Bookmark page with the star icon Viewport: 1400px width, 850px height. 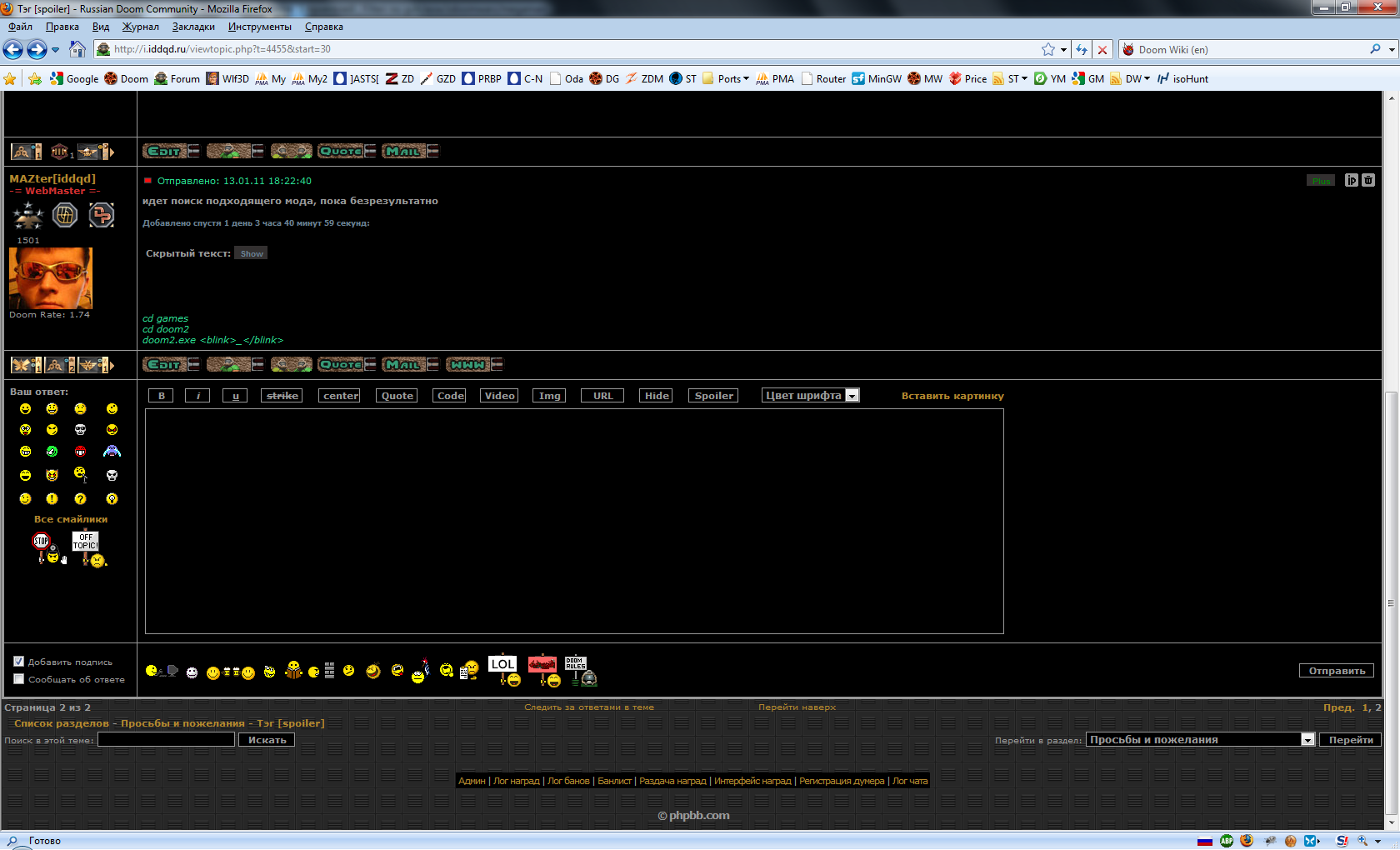pos(1047,49)
